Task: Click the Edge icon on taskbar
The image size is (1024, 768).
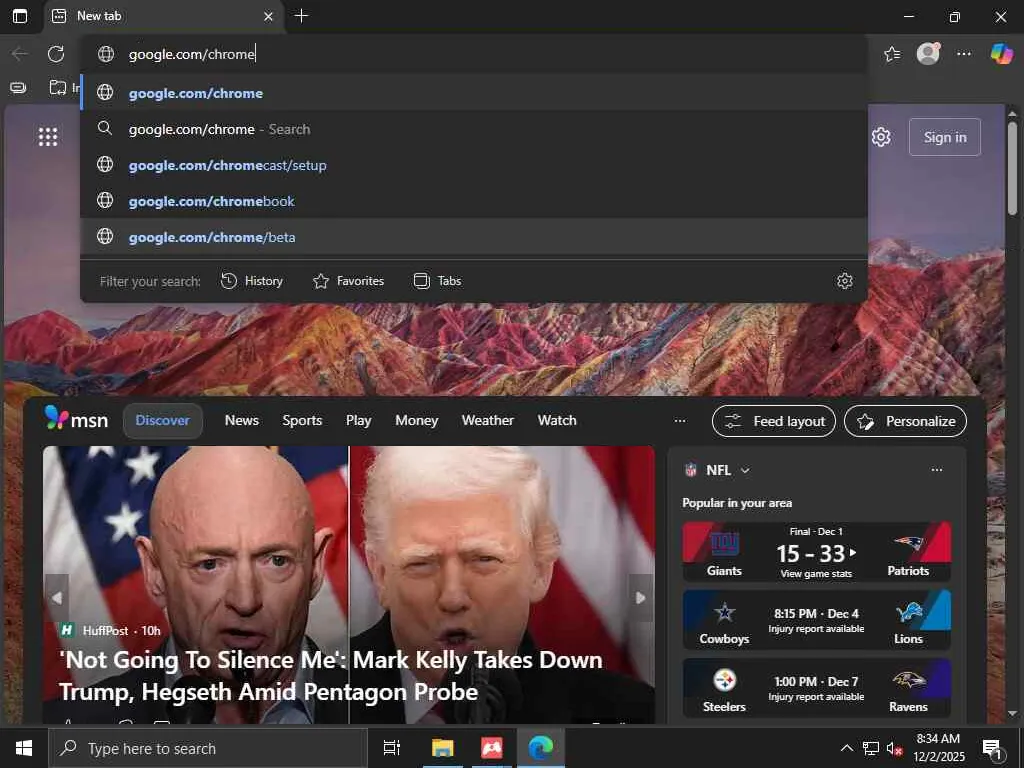Action: coord(541,748)
